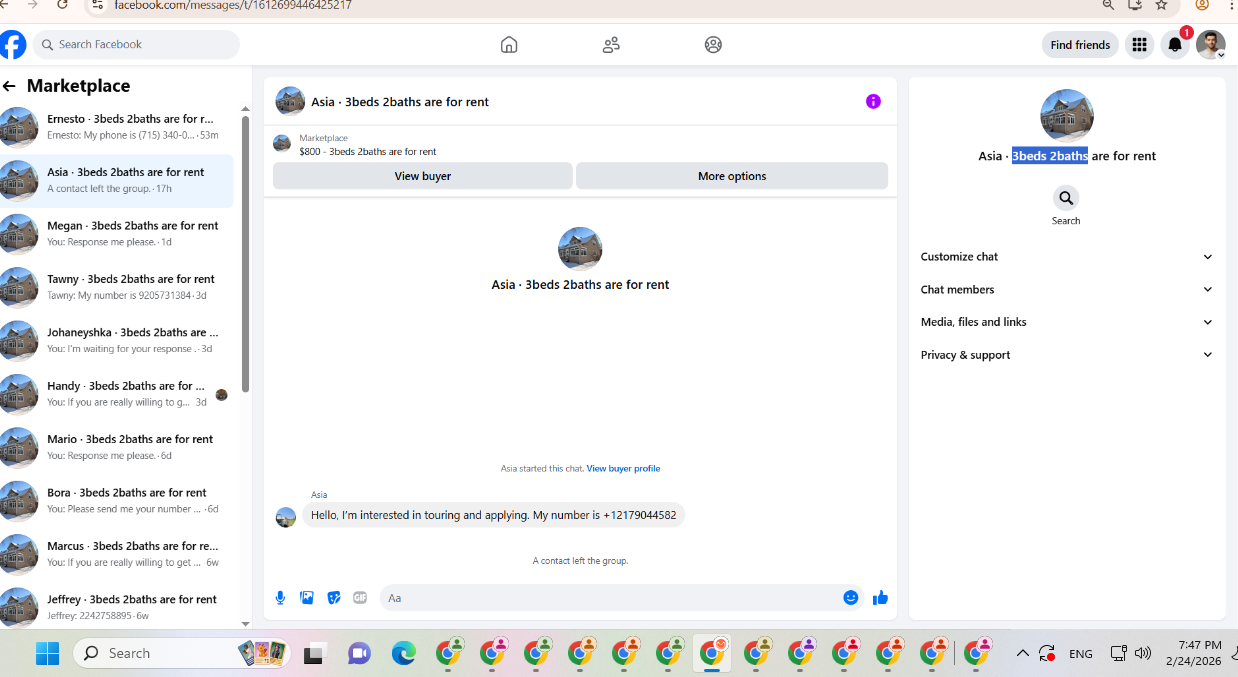This screenshot has width=1238, height=677.
Task: Choose a sticker icon in the composer
Action: (x=334, y=598)
